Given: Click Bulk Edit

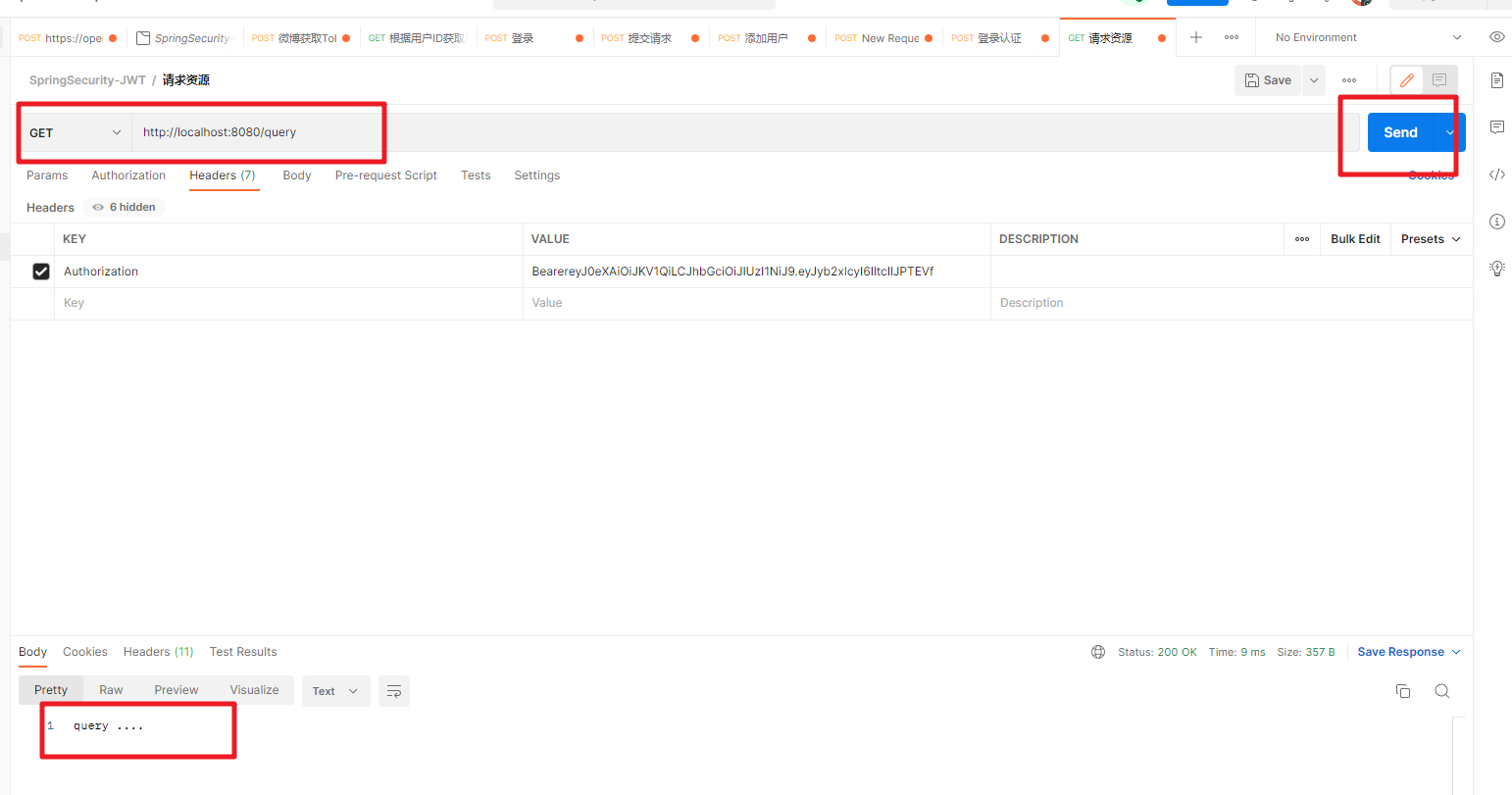Looking at the screenshot, I should (1355, 239).
